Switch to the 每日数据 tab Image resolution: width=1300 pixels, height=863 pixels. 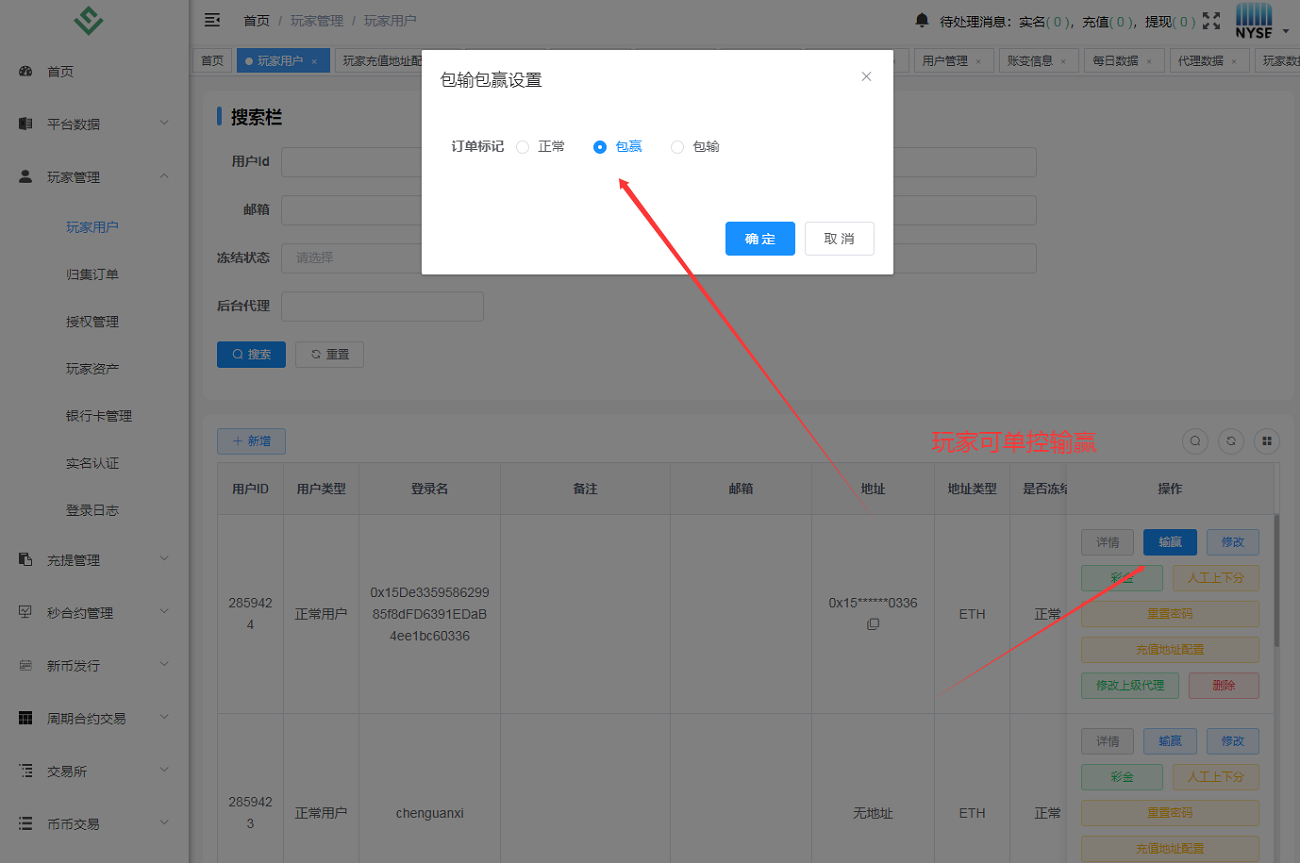click(x=1115, y=61)
